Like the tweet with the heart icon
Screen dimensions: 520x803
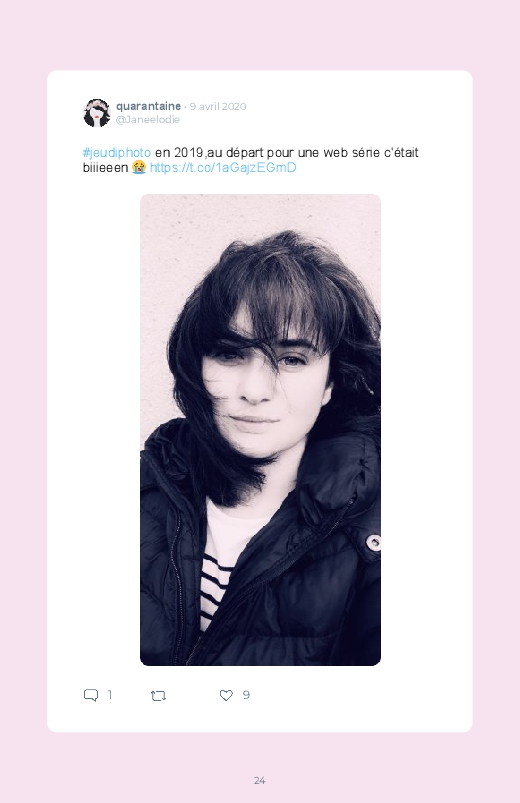[x=226, y=695]
